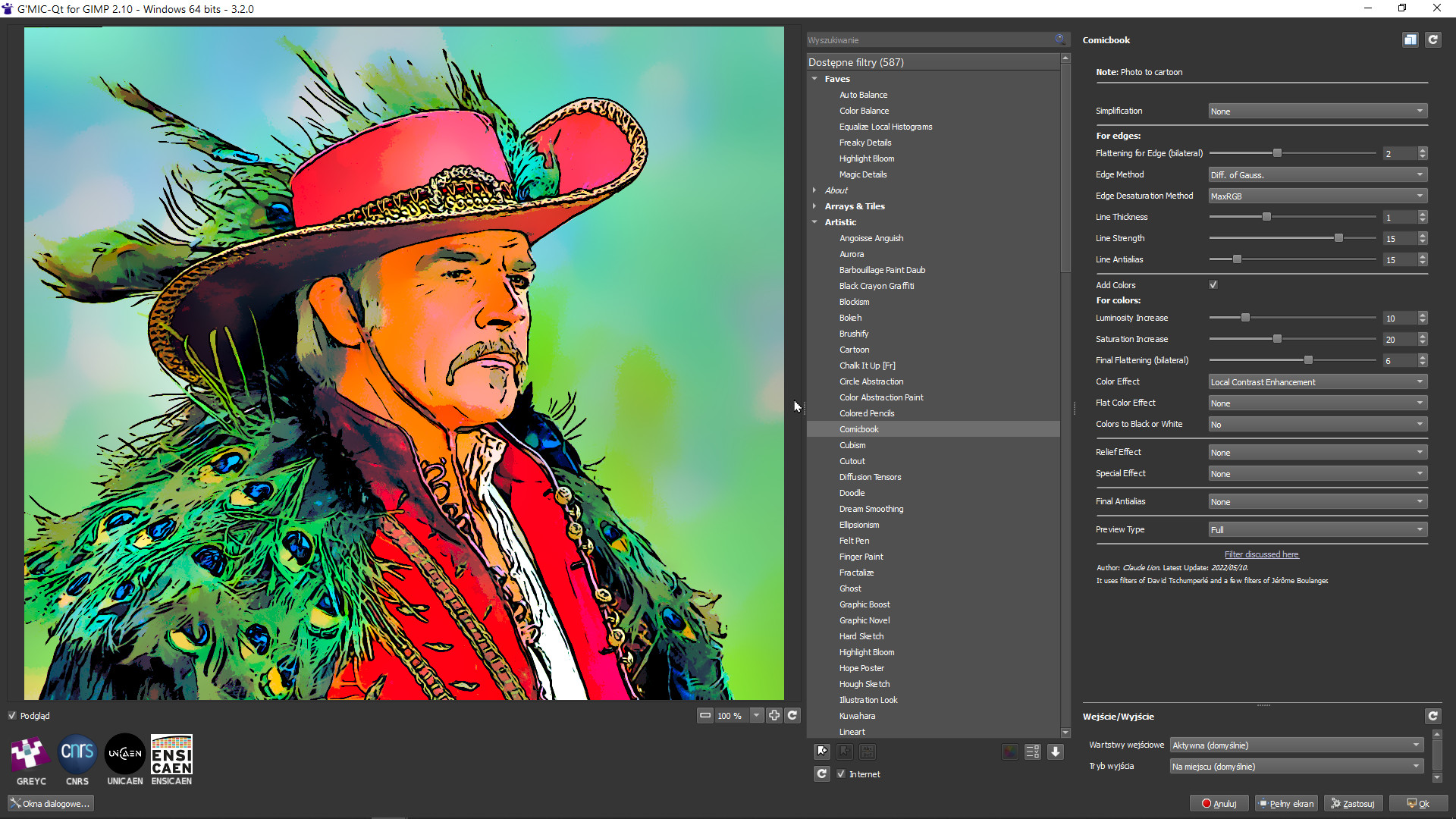
Task: Expand the Arrays & Tiles category
Action: coord(815,206)
